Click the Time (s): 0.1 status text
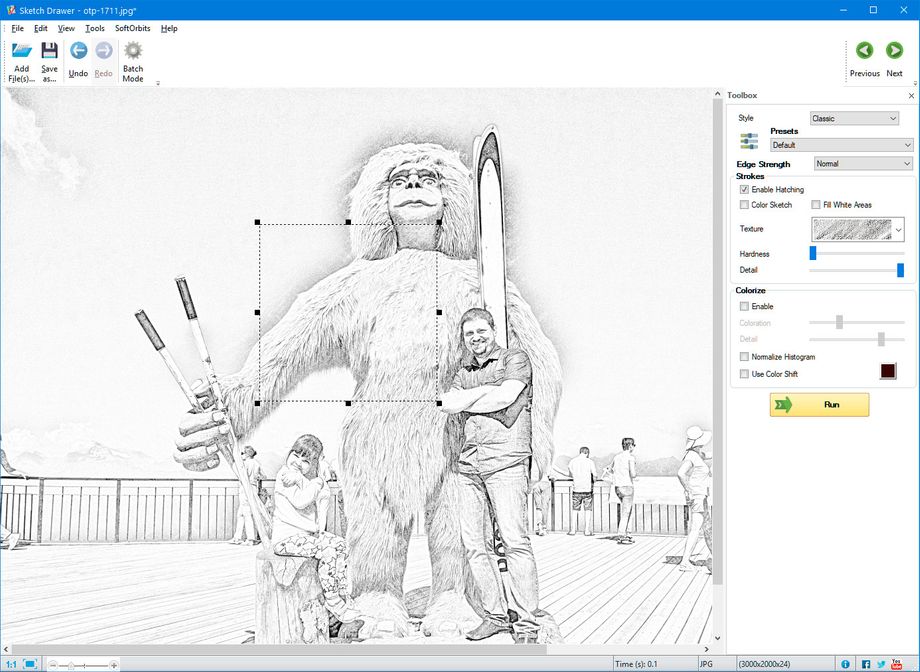Viewport: 920px width, 672px height. click(637, 664)
